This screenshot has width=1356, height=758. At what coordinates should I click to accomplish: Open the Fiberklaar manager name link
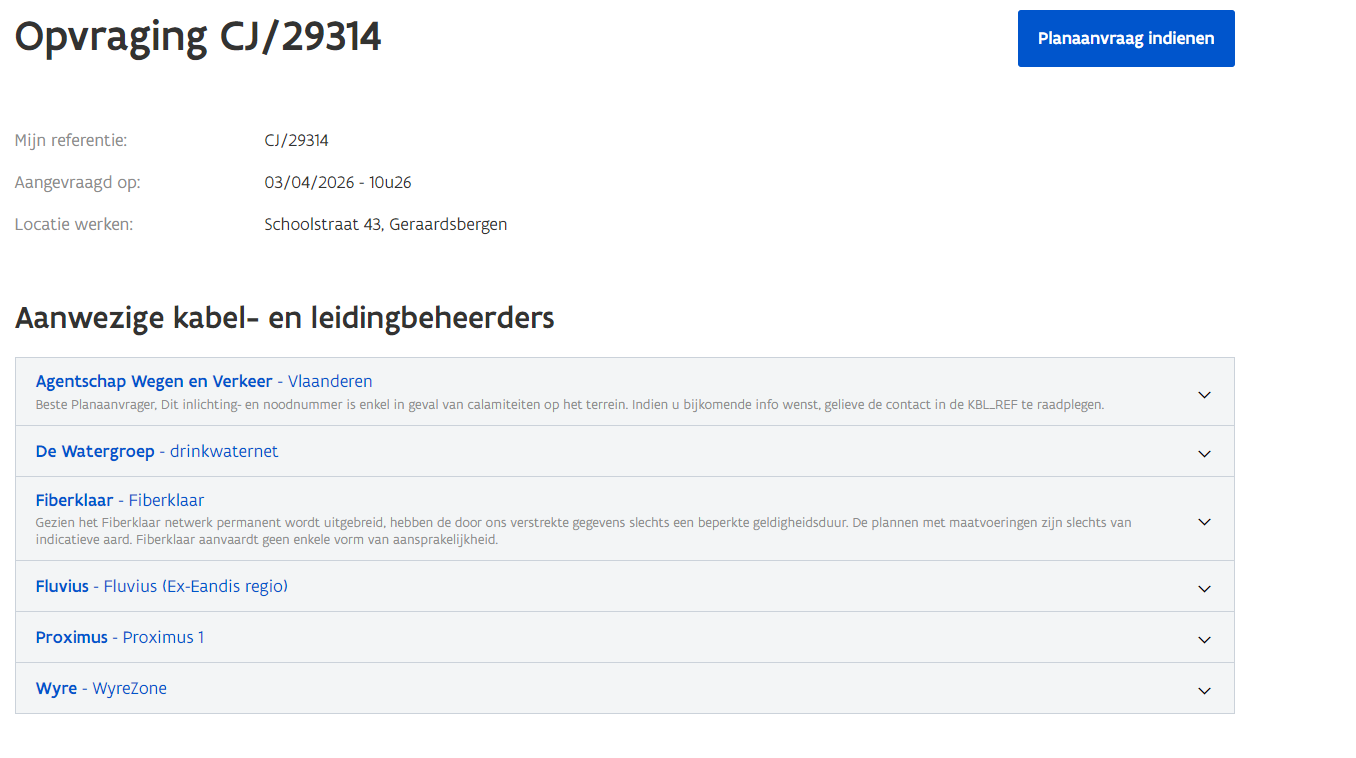[x=74, y=500]
